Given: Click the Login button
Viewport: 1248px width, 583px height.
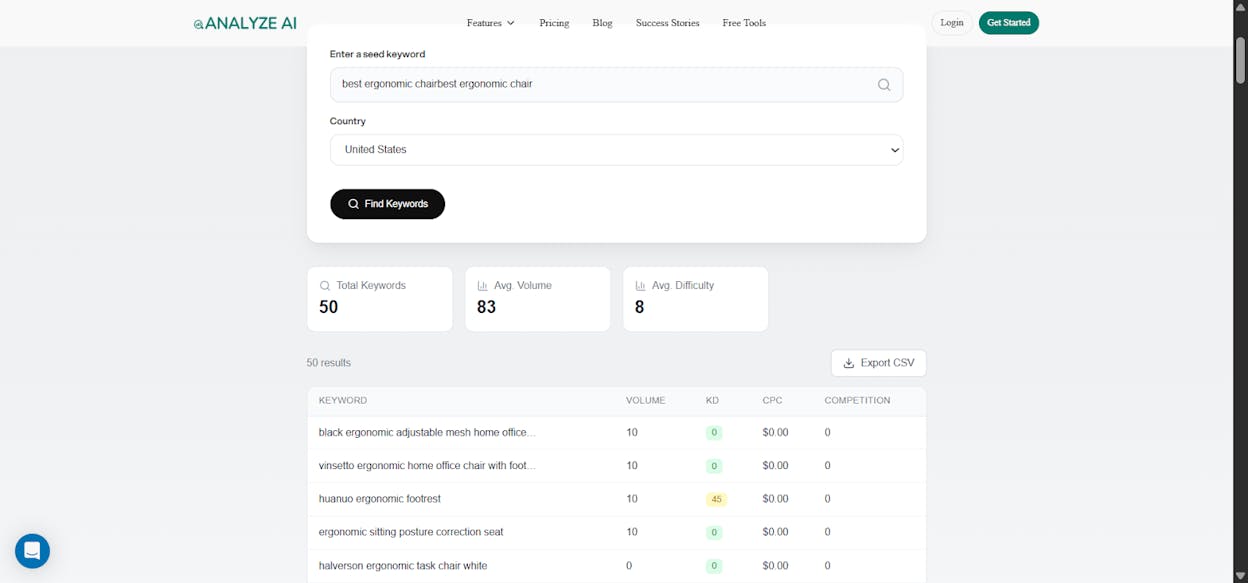Looking at the screenshot, I should 952,23.
